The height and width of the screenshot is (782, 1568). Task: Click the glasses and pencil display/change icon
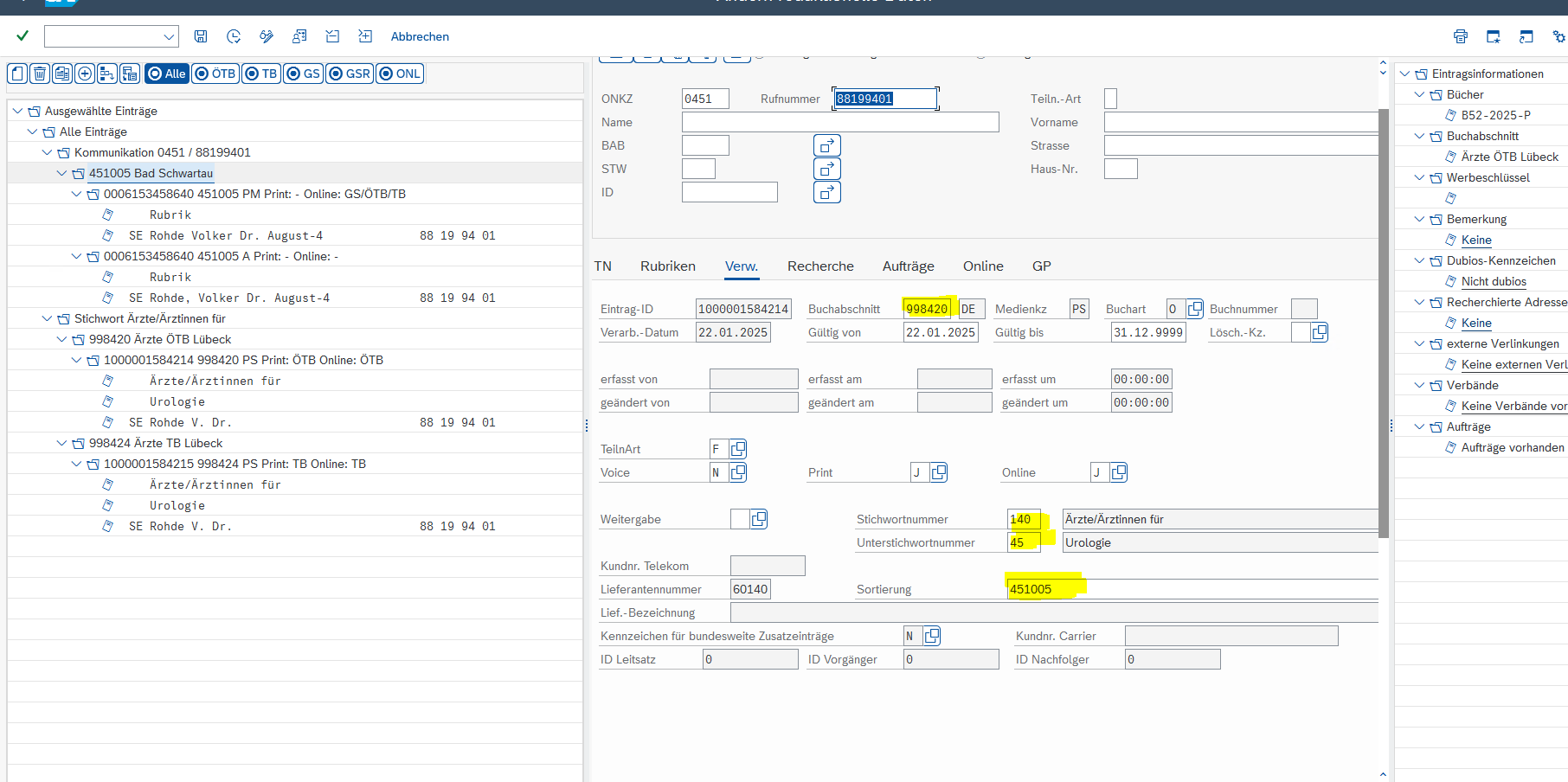[267, 36]
